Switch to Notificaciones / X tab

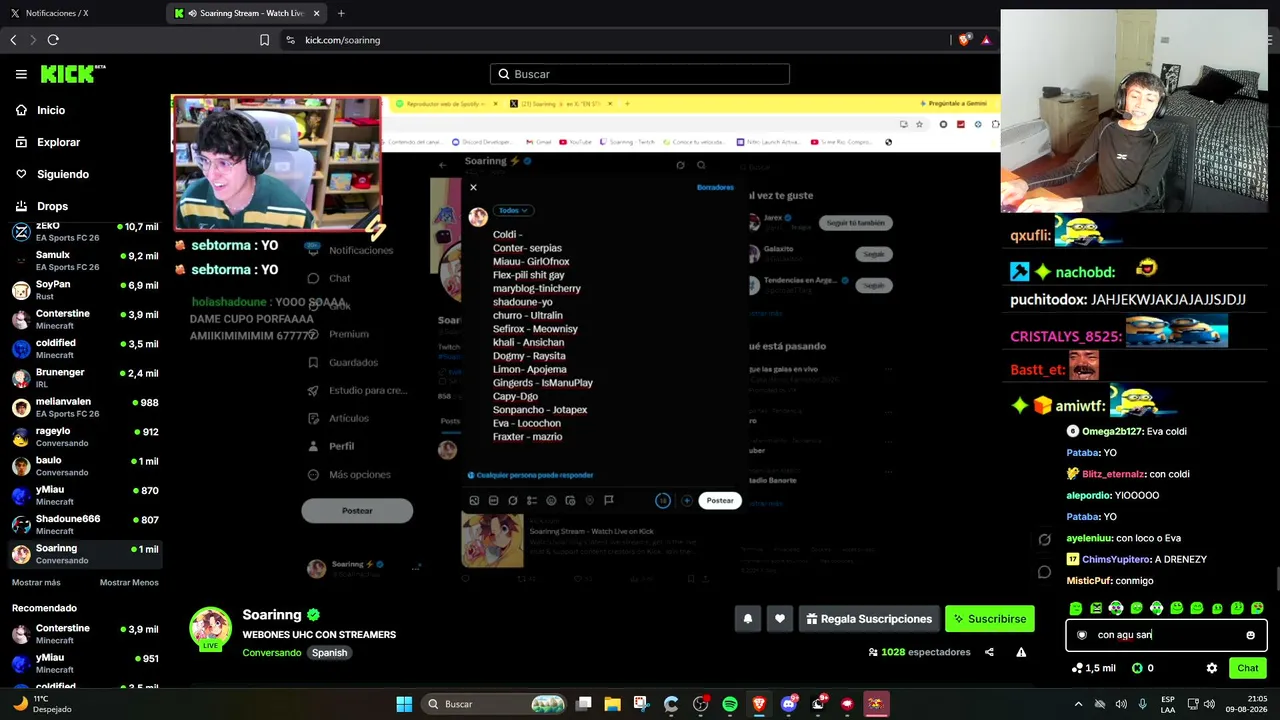(82, 13)
